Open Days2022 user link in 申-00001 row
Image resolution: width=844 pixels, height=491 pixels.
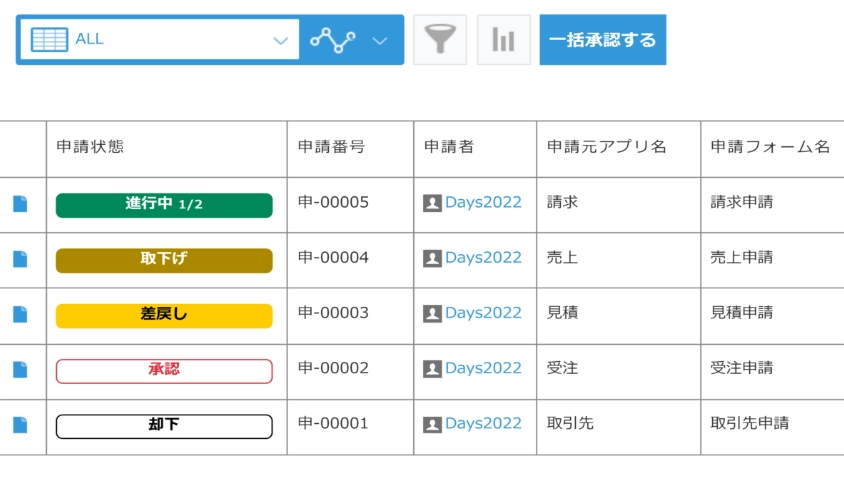click(x=483, y=423)
